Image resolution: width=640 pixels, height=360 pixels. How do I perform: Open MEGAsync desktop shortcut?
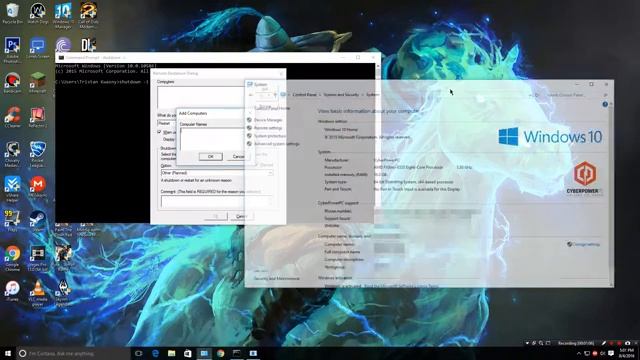[38, 187]
